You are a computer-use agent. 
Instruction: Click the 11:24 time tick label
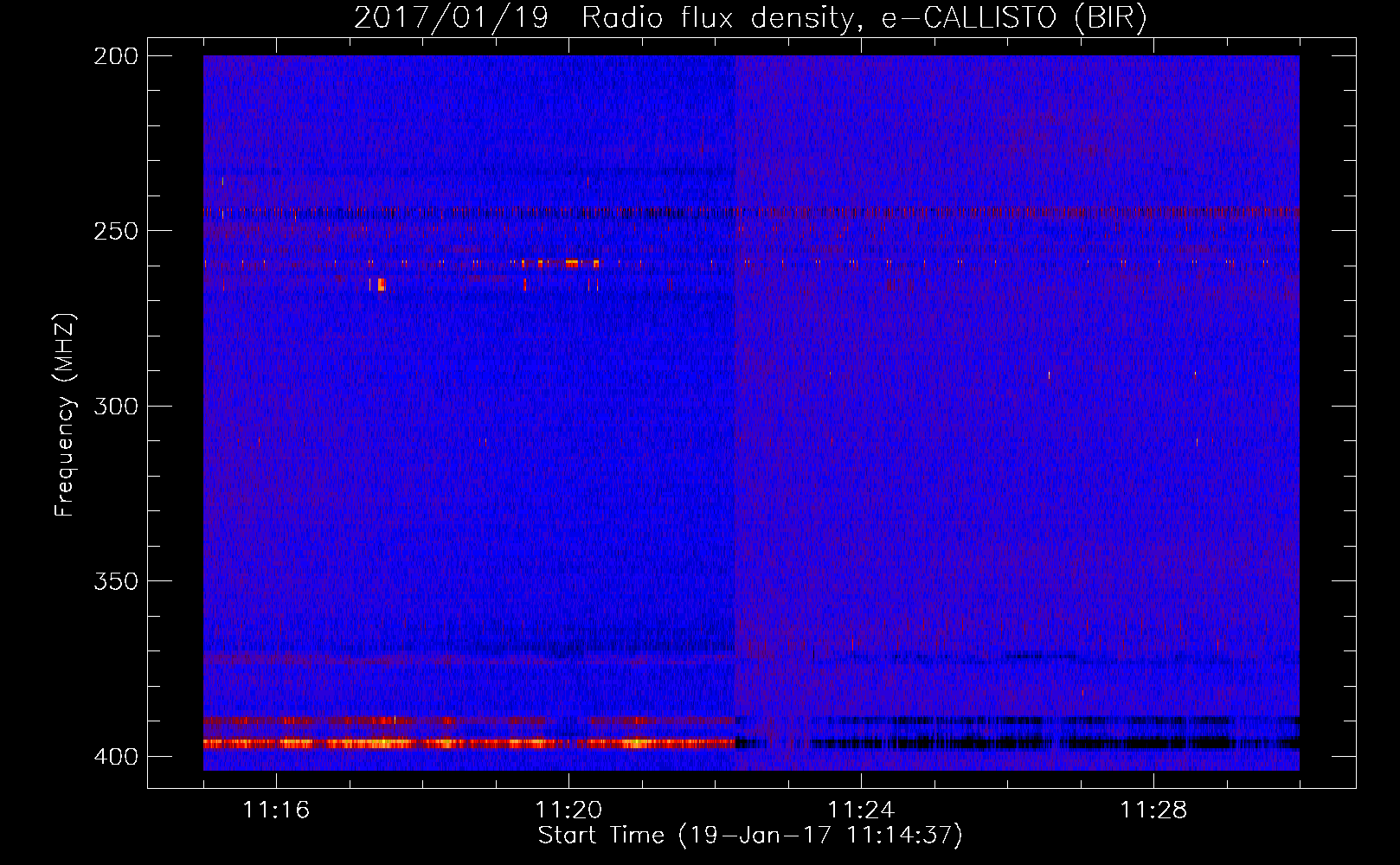pos(861,810)
